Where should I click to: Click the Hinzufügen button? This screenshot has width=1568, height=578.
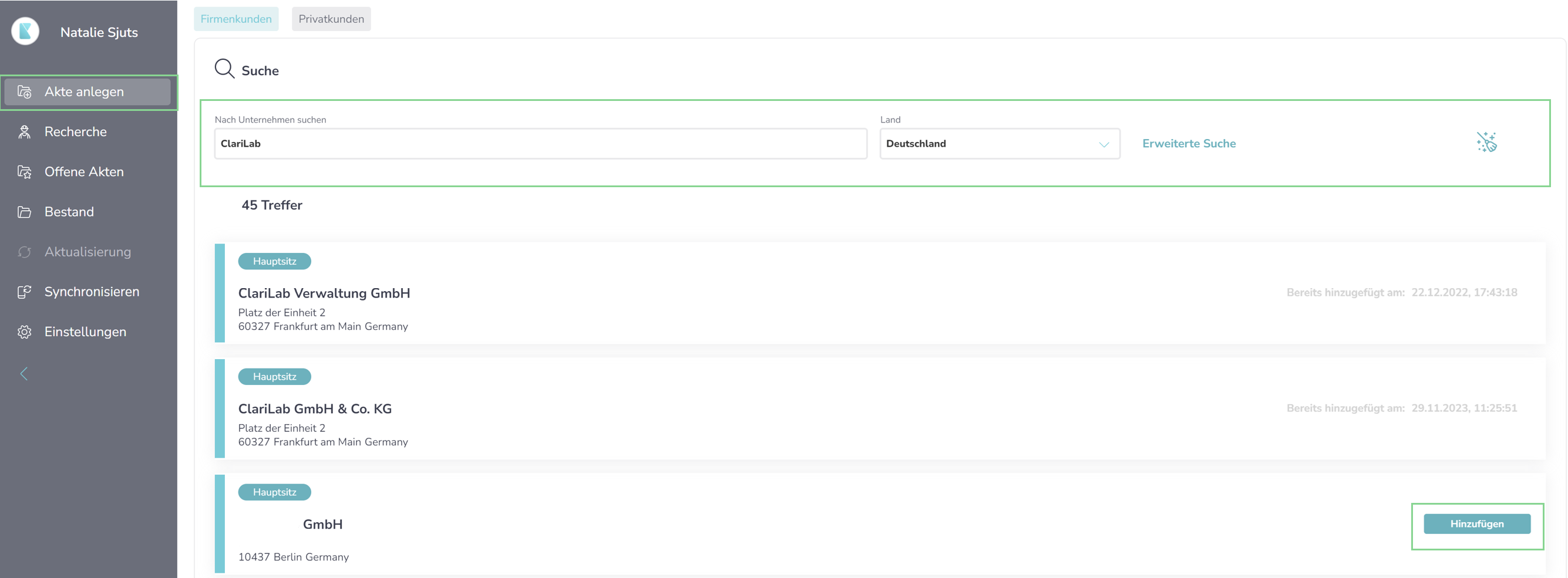coord(1477,524)
